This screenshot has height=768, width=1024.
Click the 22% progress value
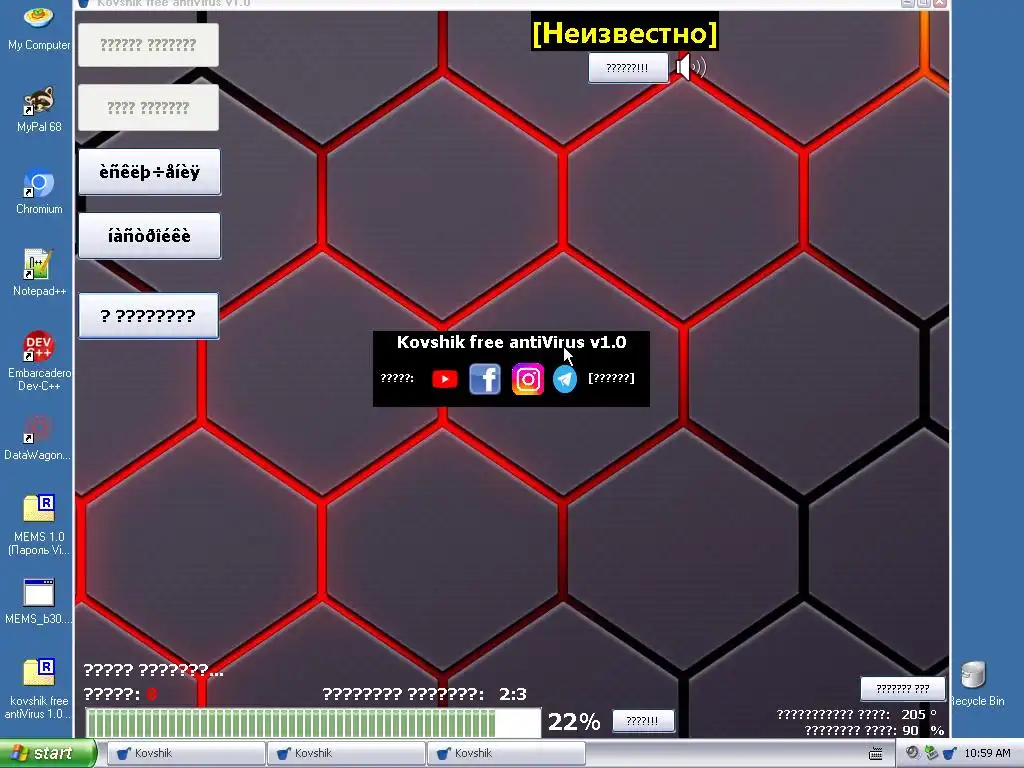[573, 722]
